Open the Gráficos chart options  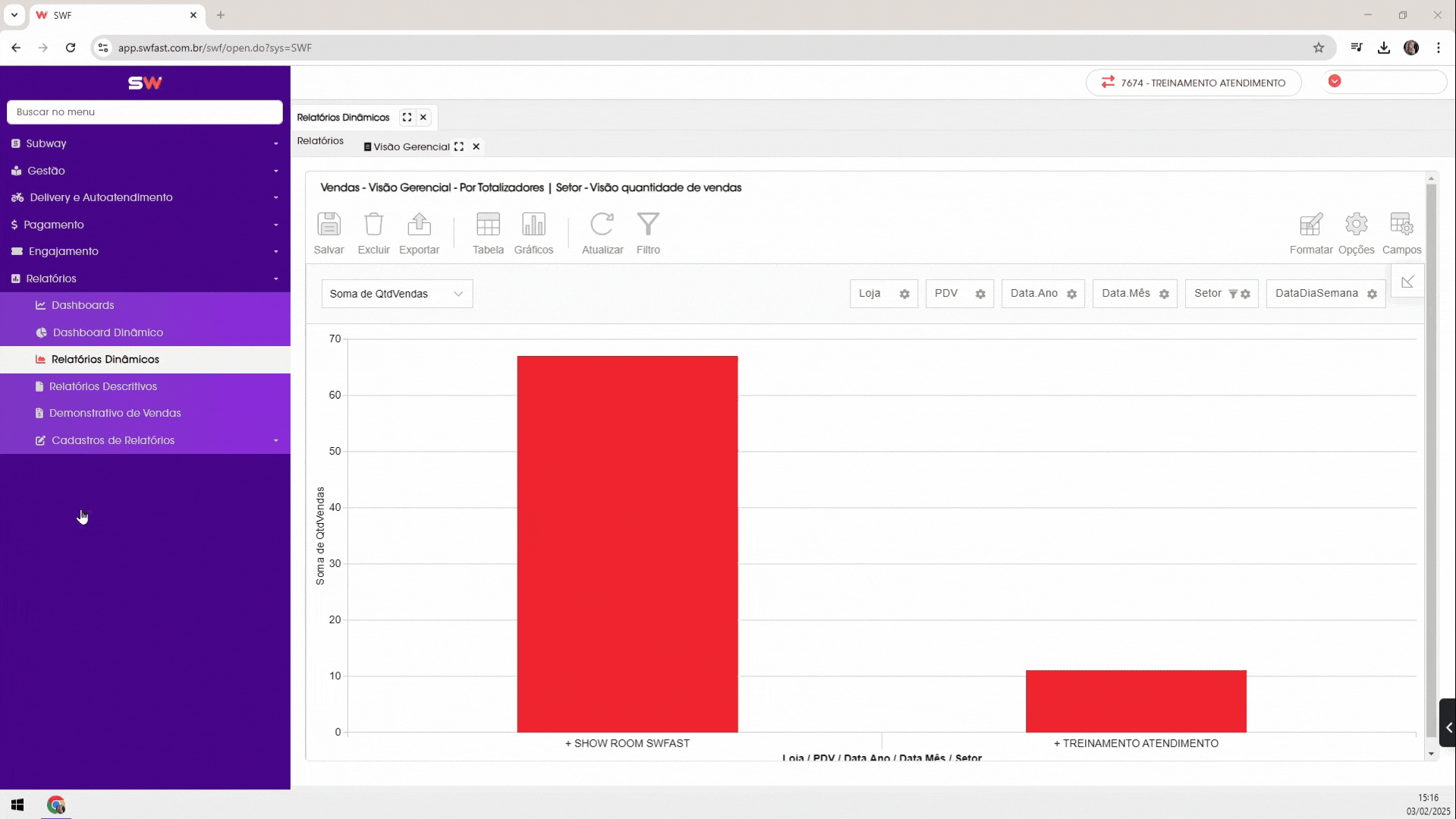coord(533,232)
